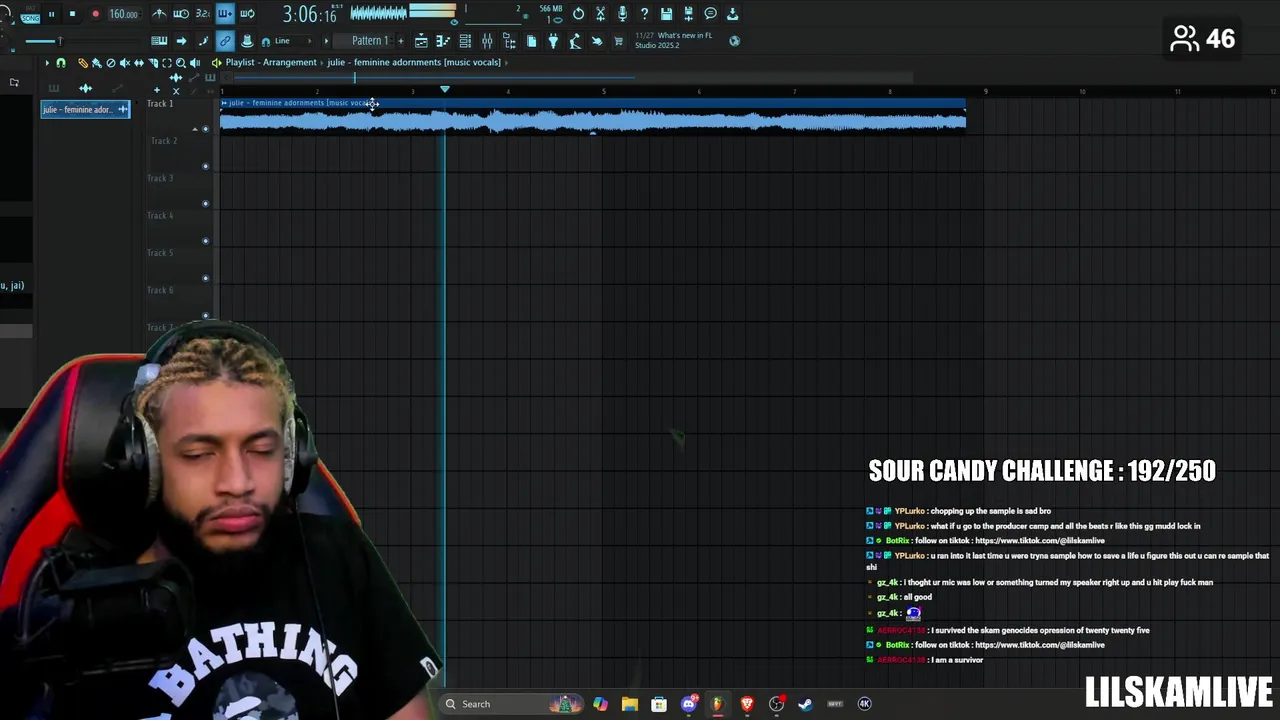1280x720 pixels.
Task: Click the download arrow icon in top toolbar
Action: [x=732, y=14]
